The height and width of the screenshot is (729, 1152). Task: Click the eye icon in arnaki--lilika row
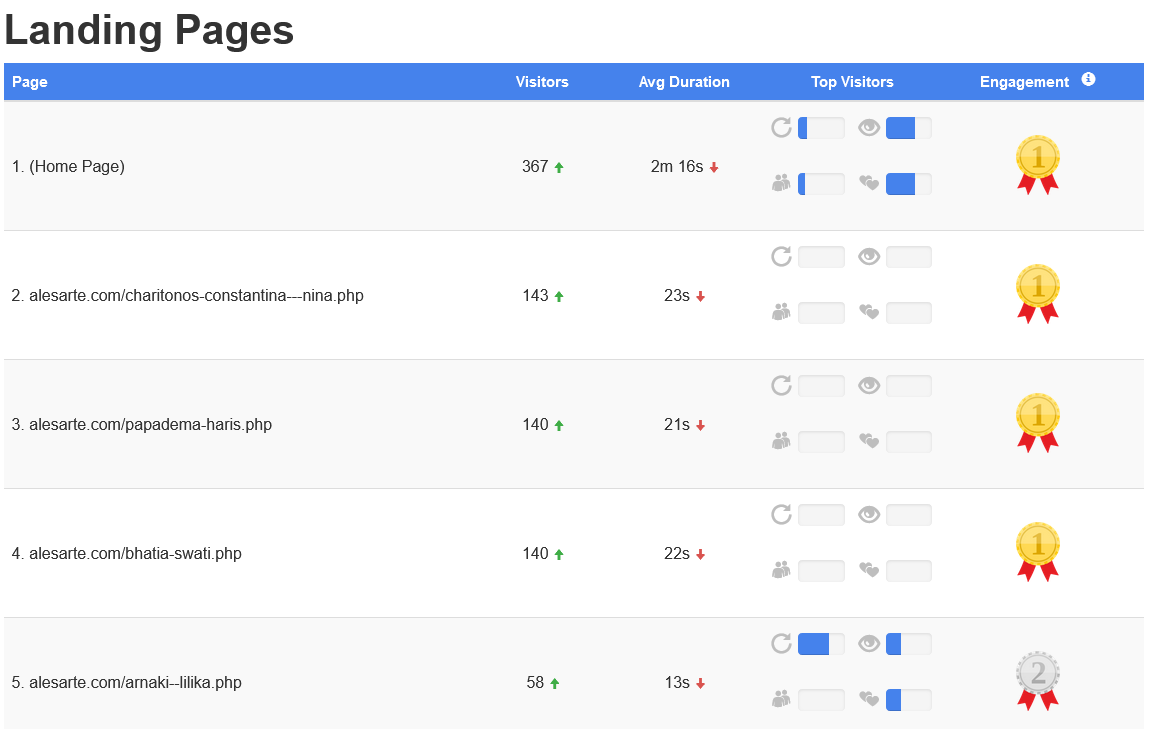869,644
